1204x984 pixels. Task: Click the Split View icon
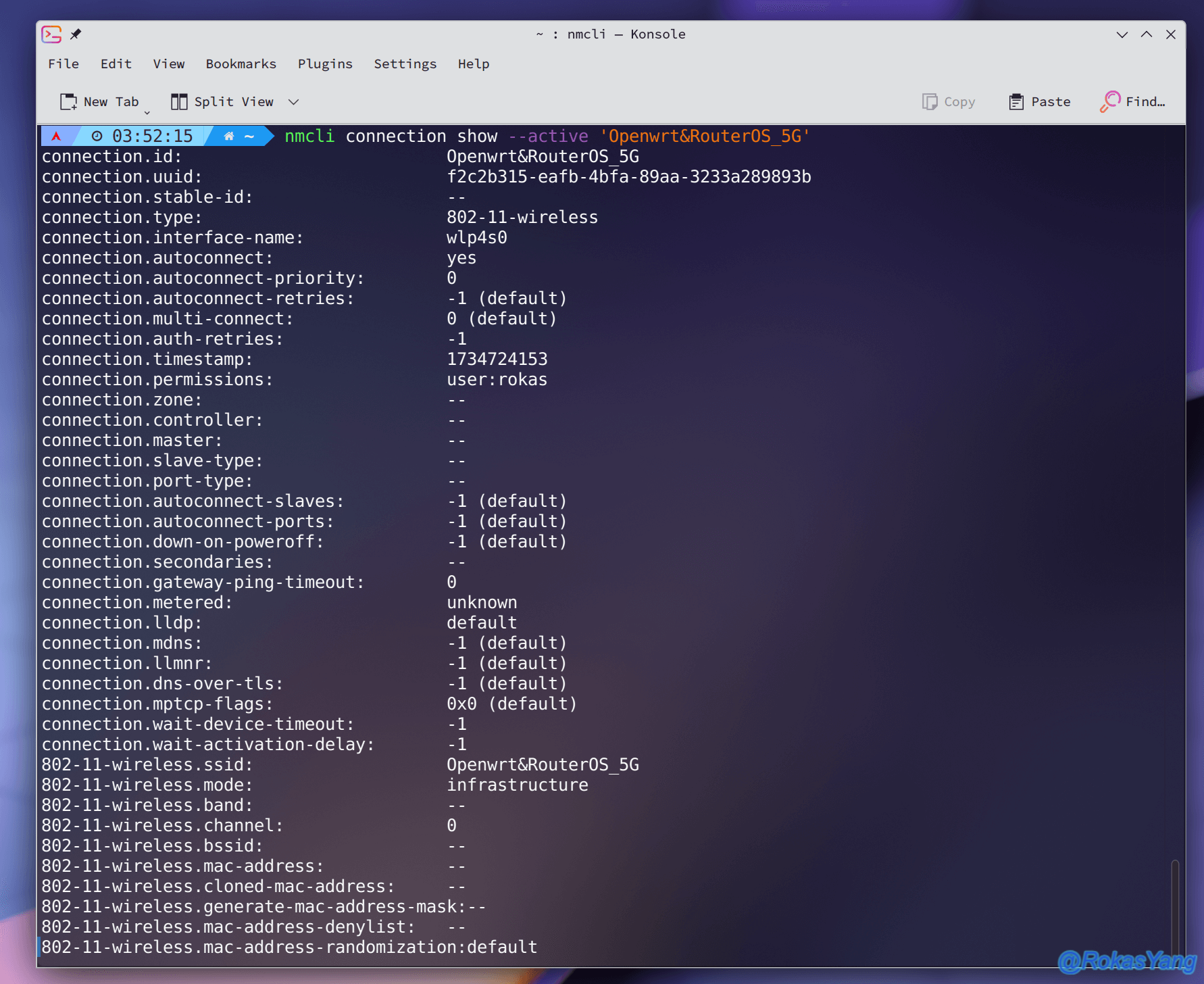click(x=179, y=102)
